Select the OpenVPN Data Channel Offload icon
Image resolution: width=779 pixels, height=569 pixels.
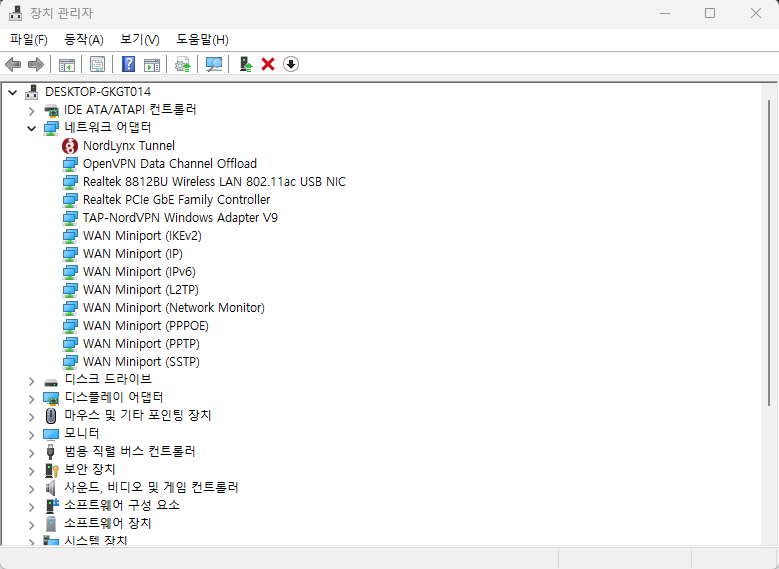(70, 164)
